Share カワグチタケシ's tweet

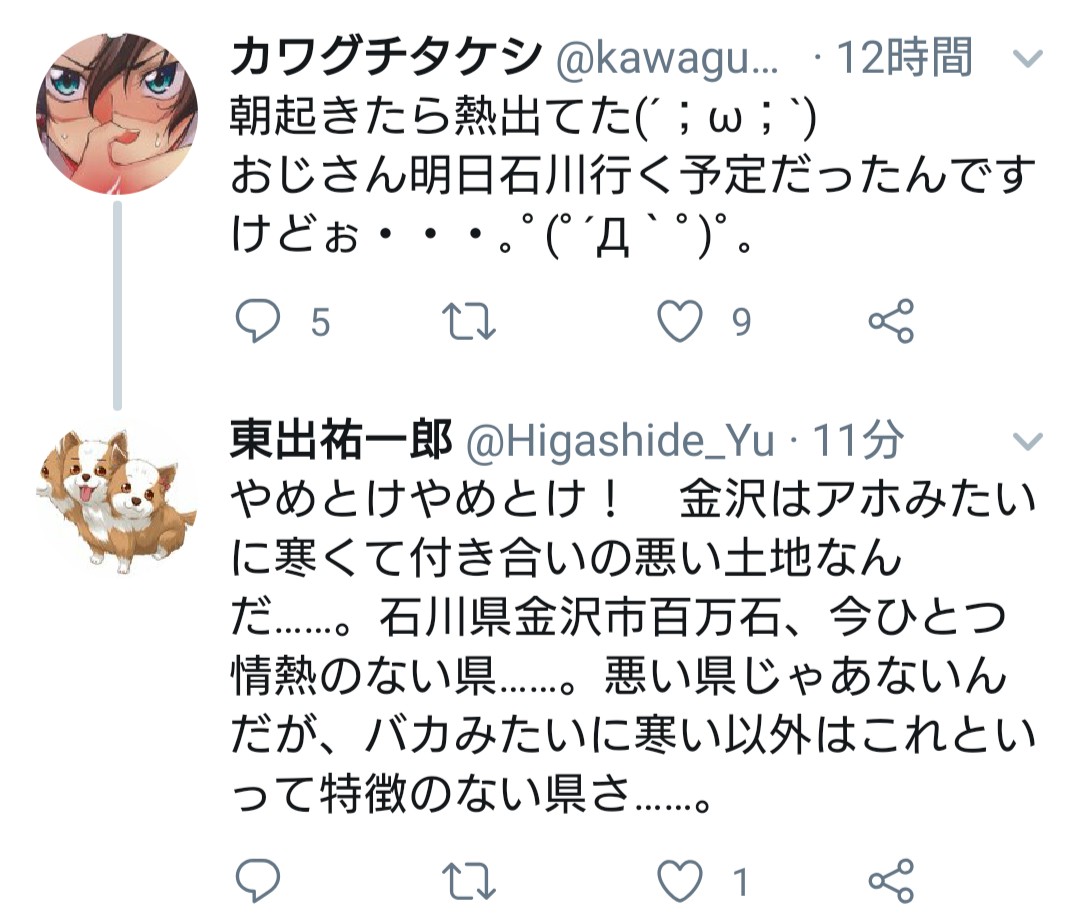point(891,321)
